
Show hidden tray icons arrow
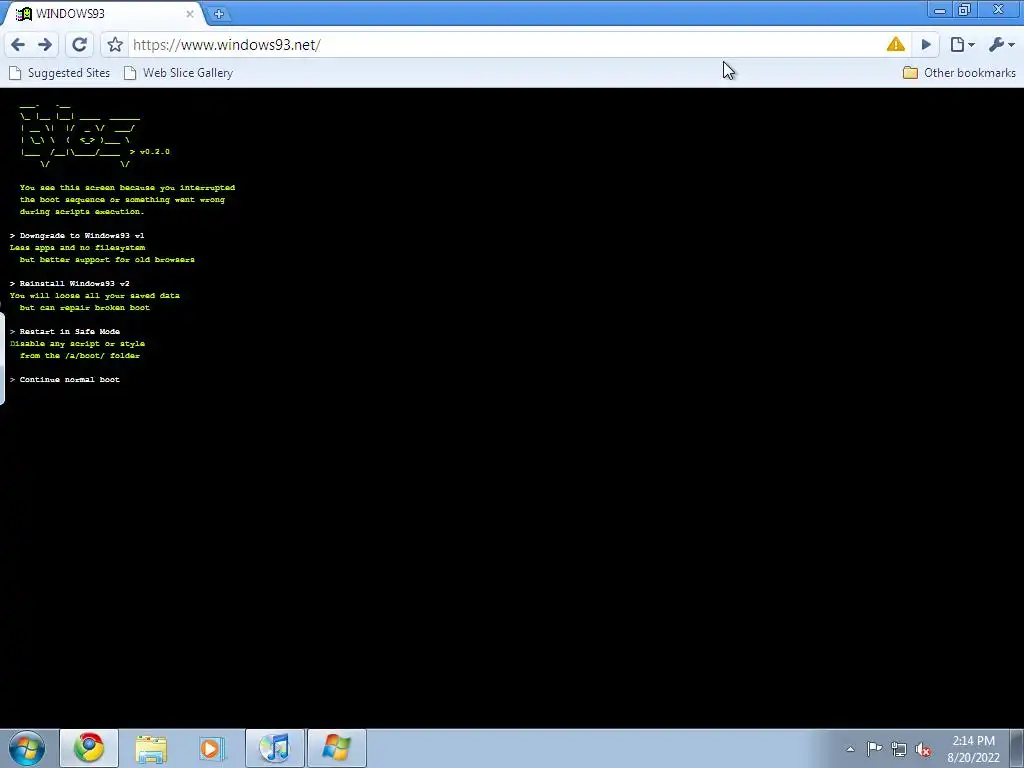pyautogui.click(x=850, y=749)
